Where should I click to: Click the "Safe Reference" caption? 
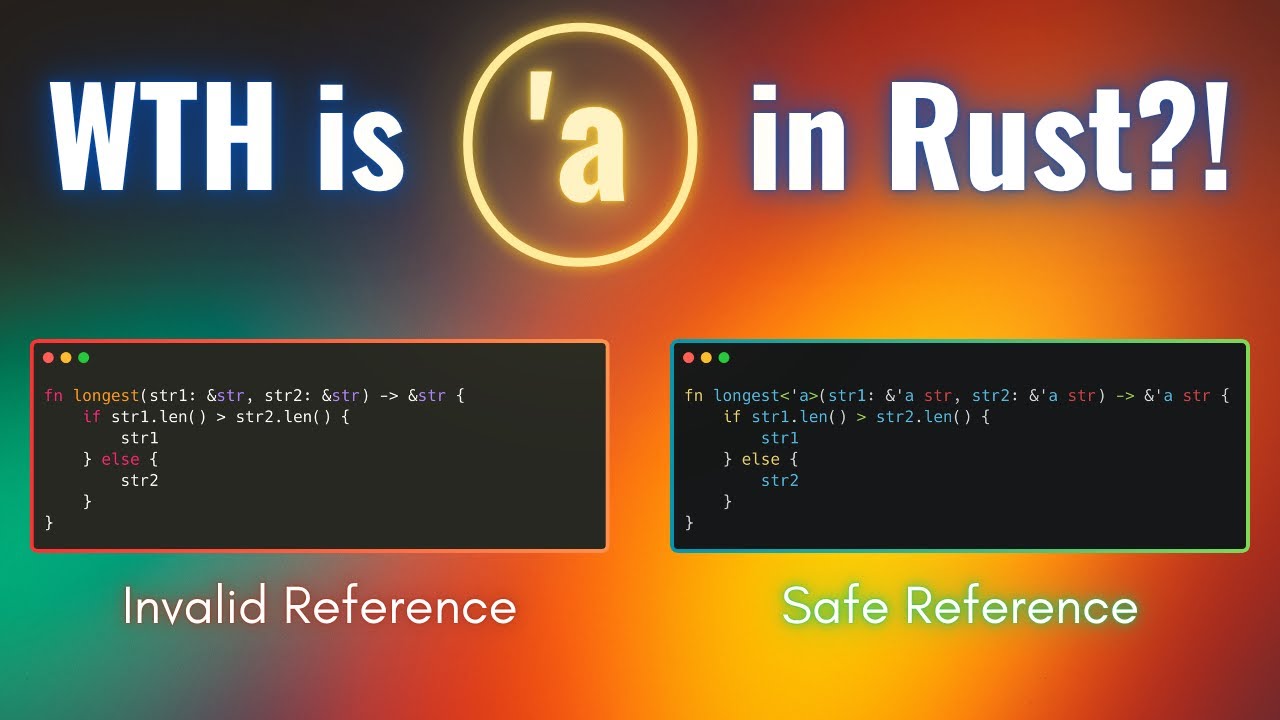960,606
